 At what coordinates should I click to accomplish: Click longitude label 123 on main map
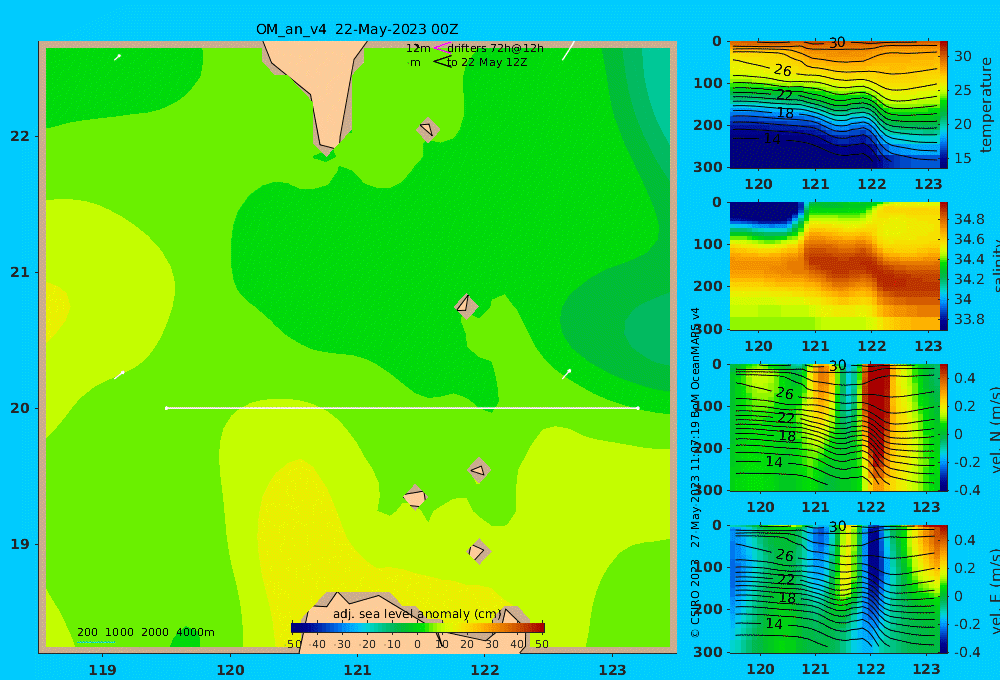click(x=612, y=670)
